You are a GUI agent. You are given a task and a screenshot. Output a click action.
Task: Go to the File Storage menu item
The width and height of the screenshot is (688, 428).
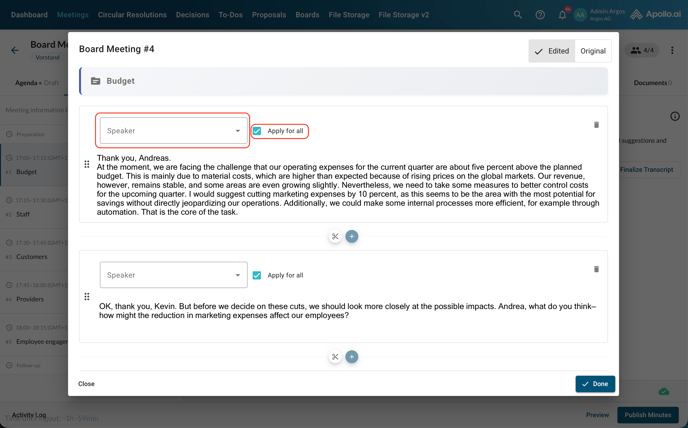348,15
